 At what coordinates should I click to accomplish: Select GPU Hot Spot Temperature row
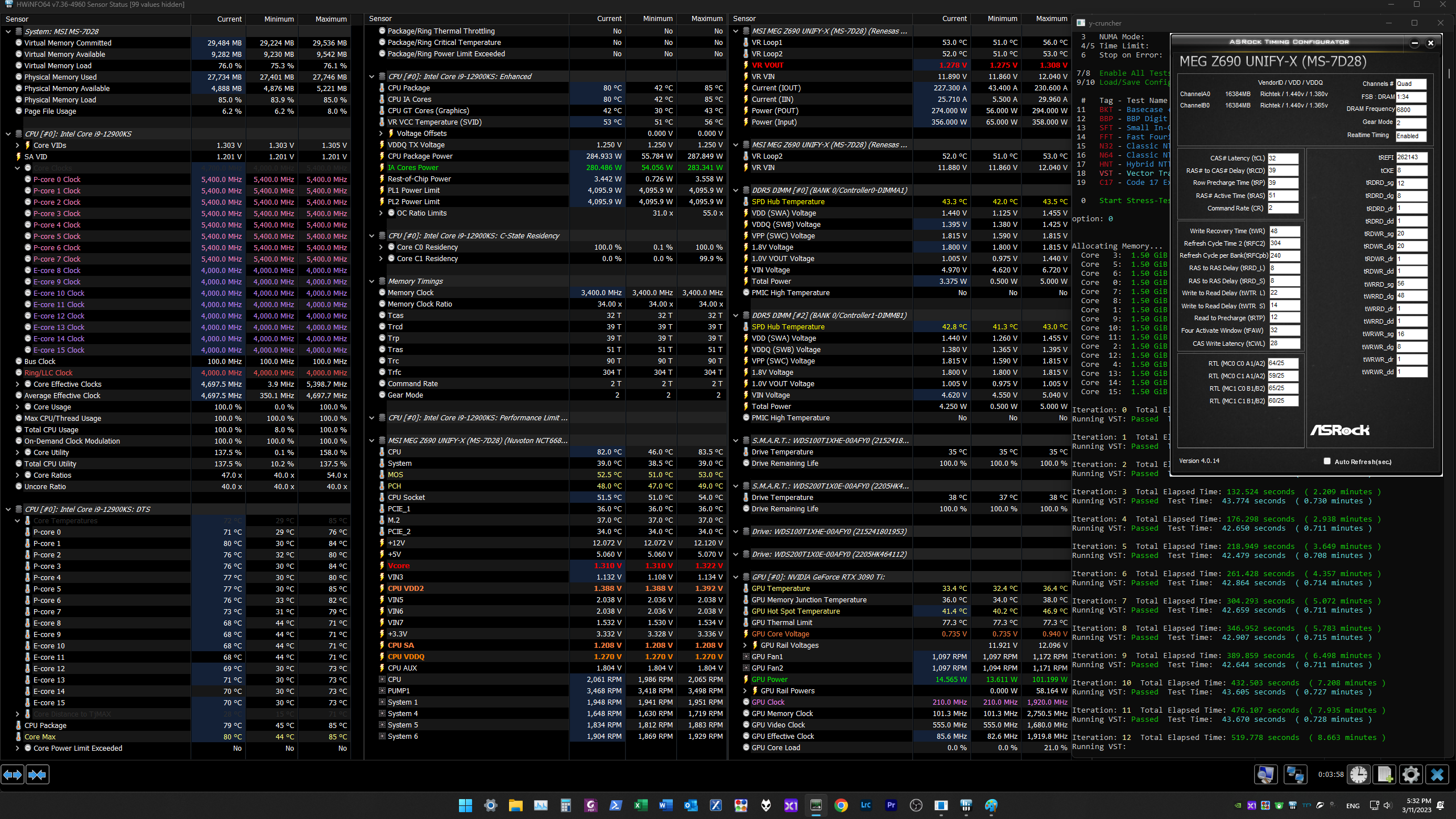tap(900, 611)
